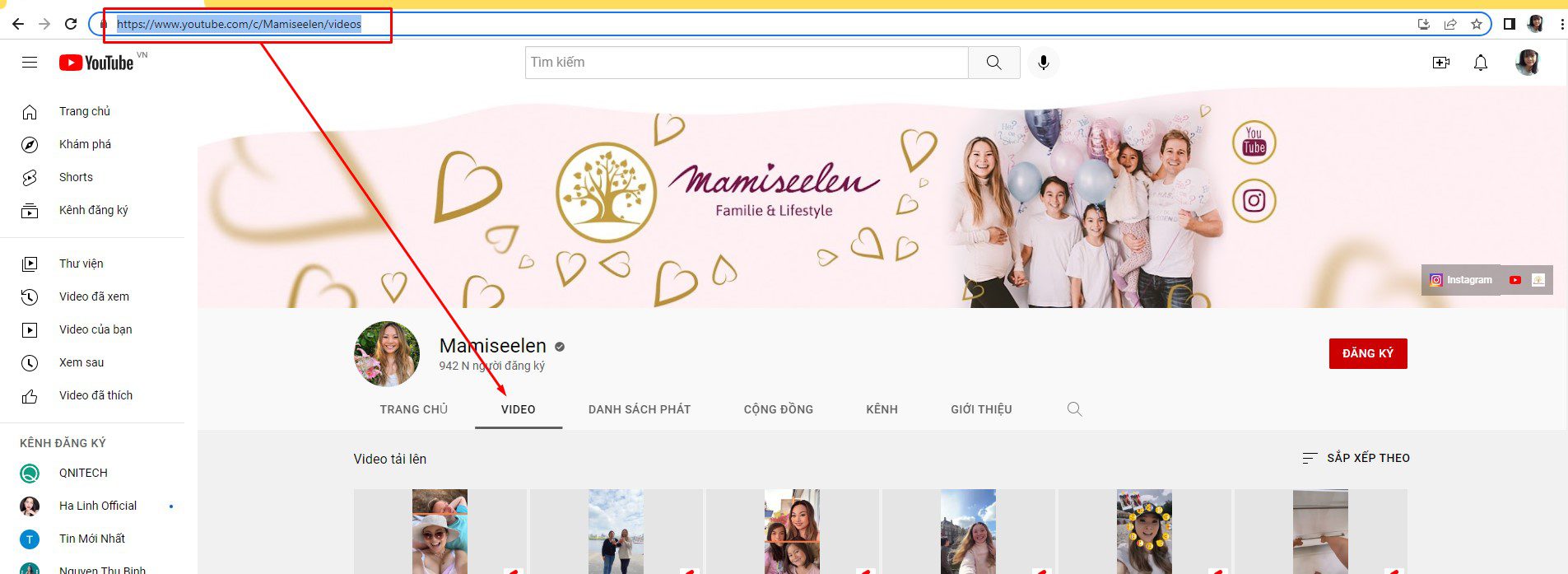Open second video thumbnail with two people outdoors
1568x574 pixels.
coord(616,532)
